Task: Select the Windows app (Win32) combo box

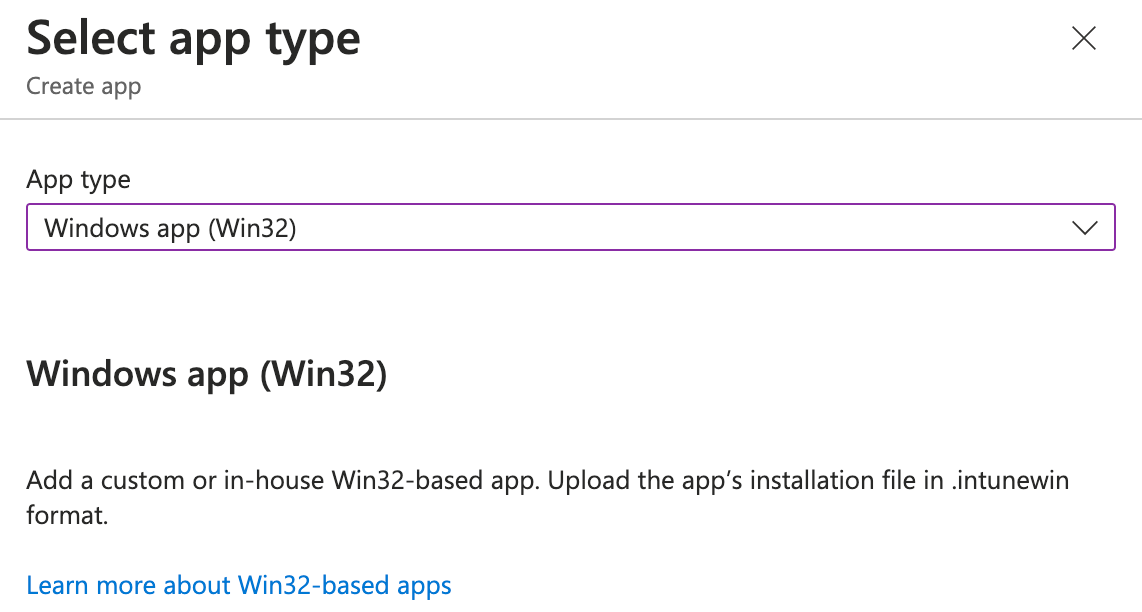Action: coord(570,227)
